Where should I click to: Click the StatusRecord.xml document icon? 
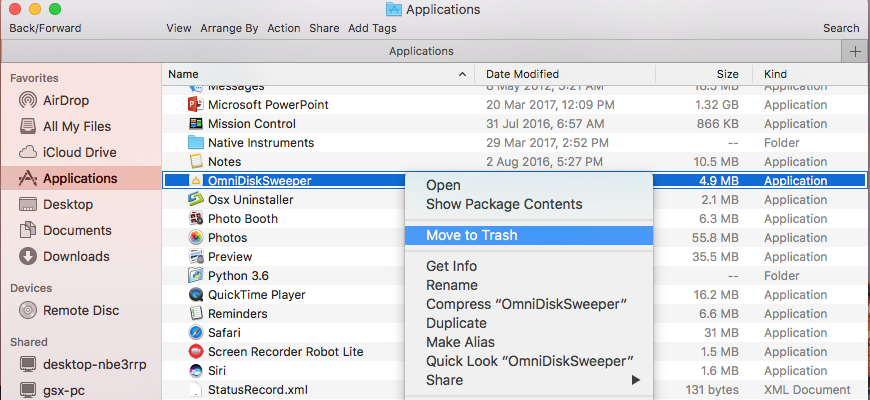pos(196,390)
